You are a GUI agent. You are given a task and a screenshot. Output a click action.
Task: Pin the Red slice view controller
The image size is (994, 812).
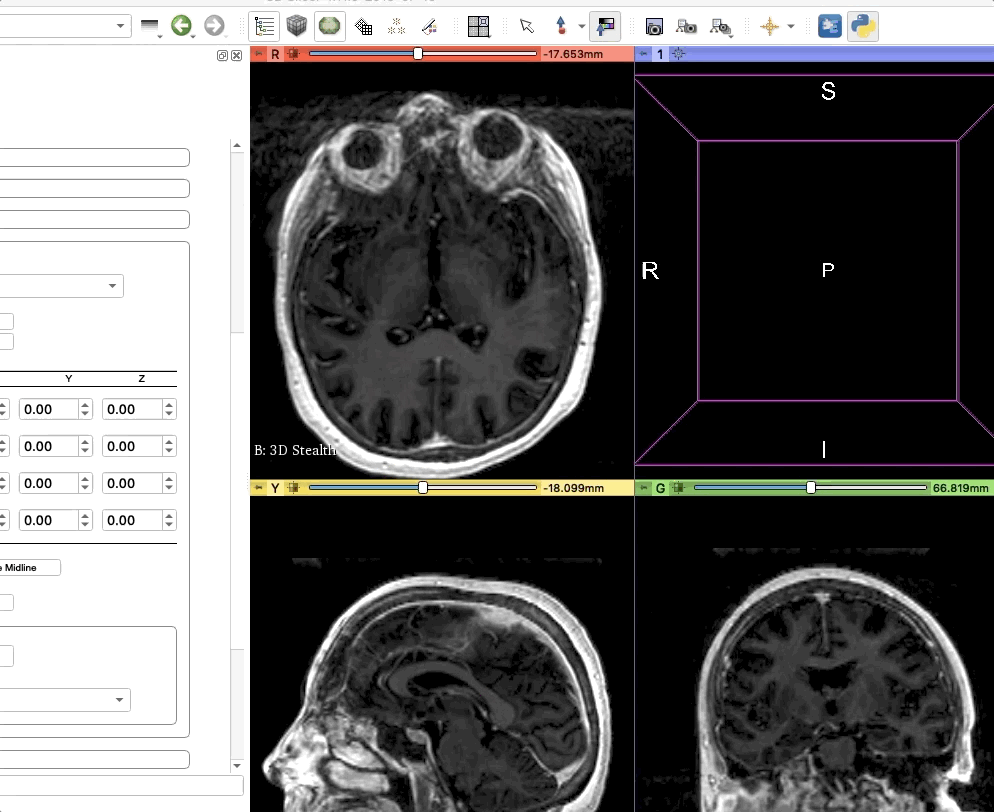tap(259, 54)
